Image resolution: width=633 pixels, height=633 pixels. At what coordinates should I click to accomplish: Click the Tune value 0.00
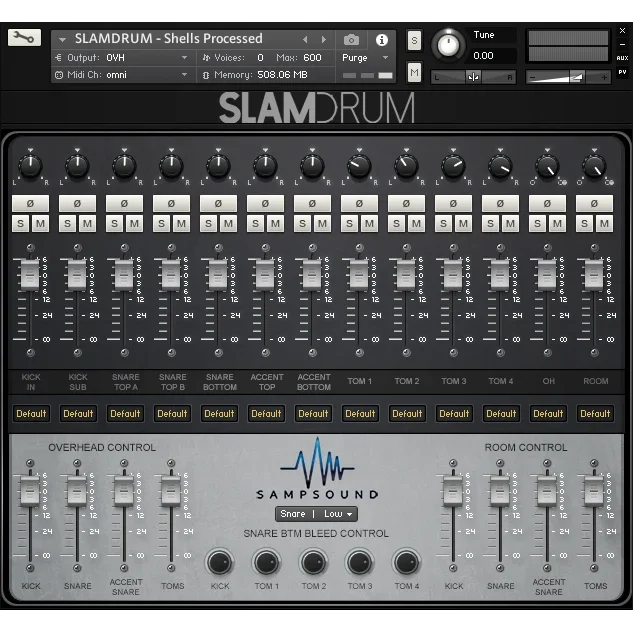coord(483,56)
